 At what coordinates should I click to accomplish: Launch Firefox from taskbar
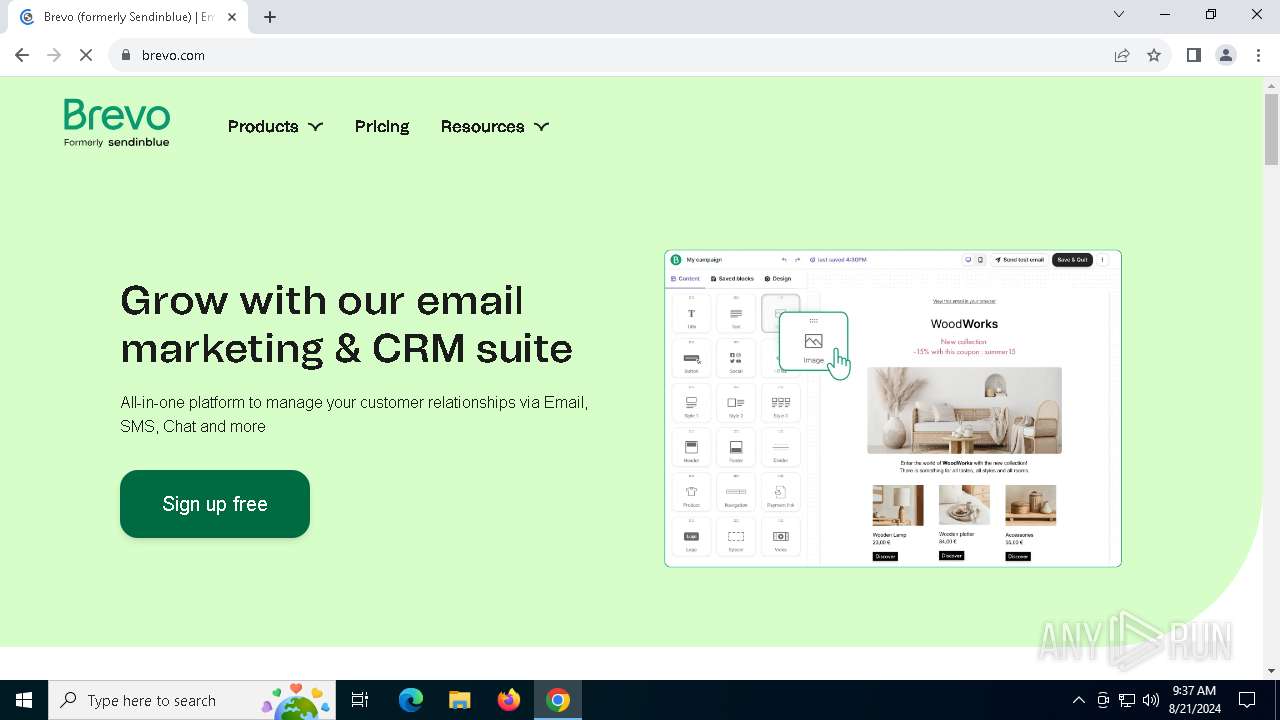pos(509,700)
